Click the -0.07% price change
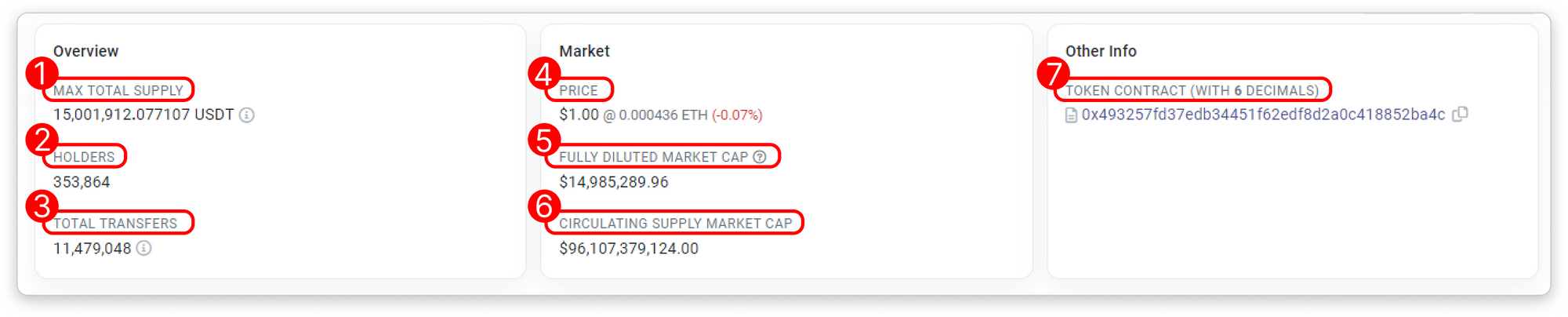1568x317 pixels. pyautogui.click(x=737, y=115)
